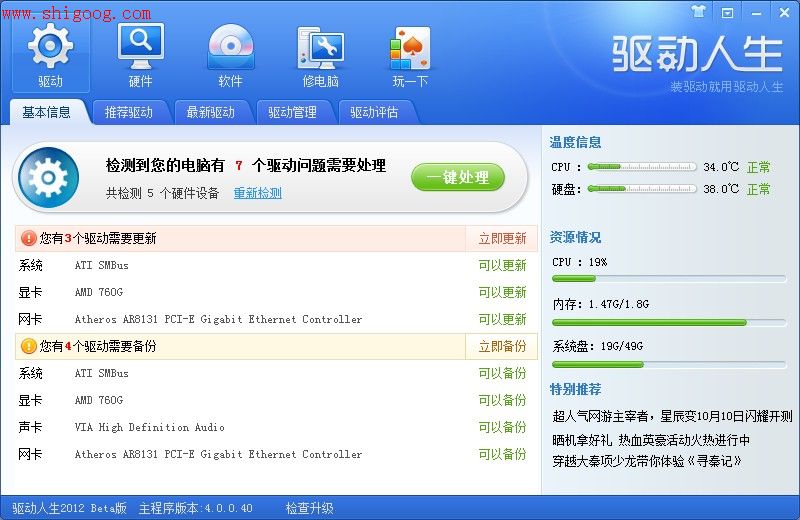800x520 pixels.
Task: Click 可以更新 for Atheros AR8131 network card
Action: [502, 319]
